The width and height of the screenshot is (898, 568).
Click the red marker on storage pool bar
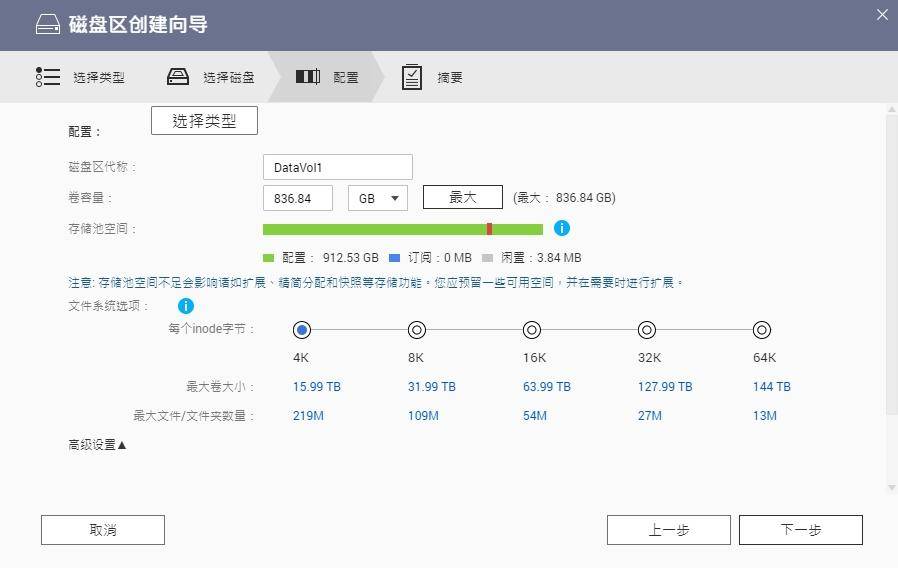[490, 229]
